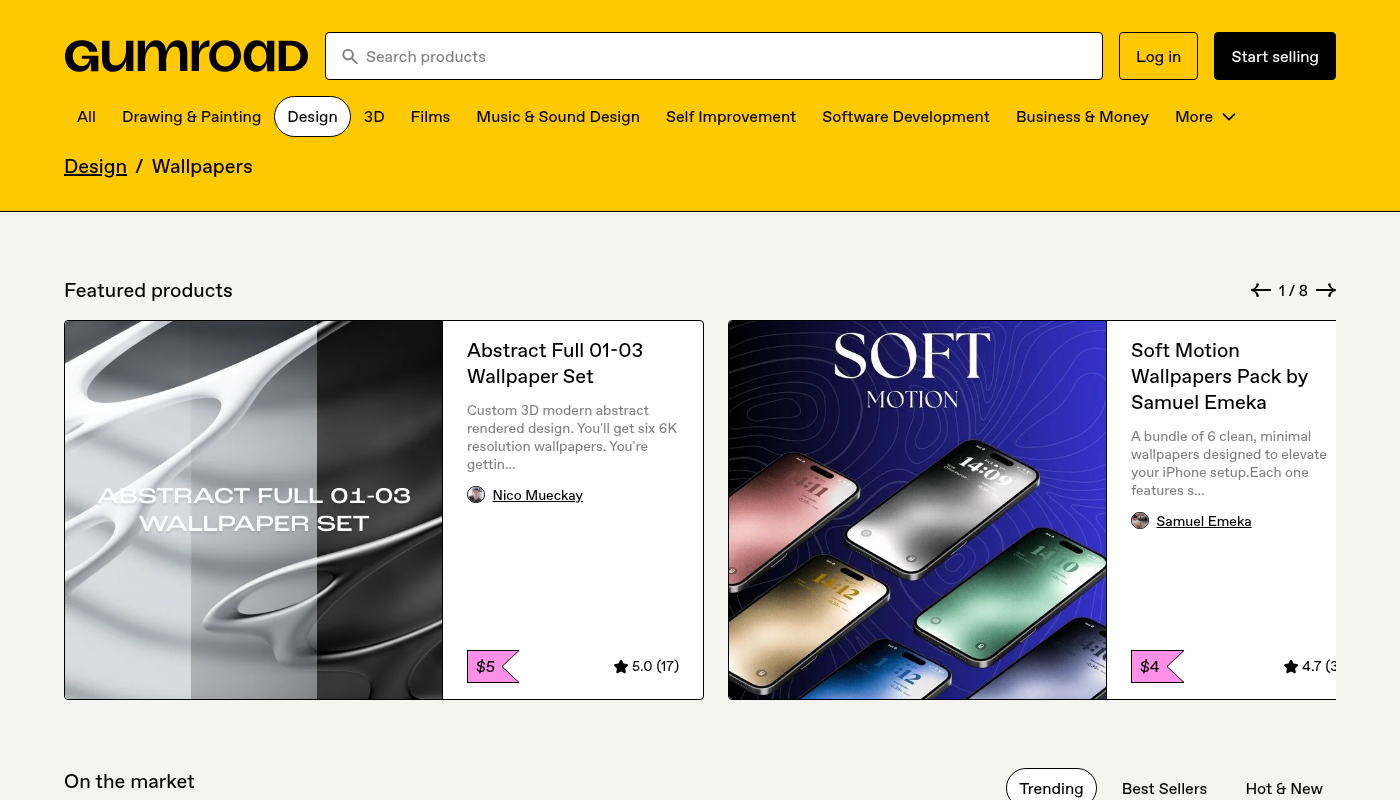The image size is (1400, 800).
Task: Switch to Hot & New sorting
Action: (1284, 788)
